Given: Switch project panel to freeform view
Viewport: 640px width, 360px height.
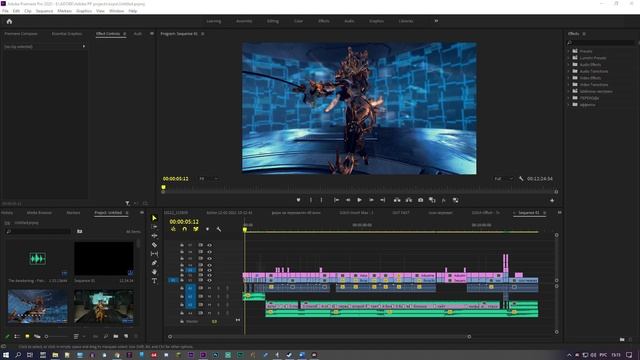Looking at the screenshot, I should click(x=37, y=336).
